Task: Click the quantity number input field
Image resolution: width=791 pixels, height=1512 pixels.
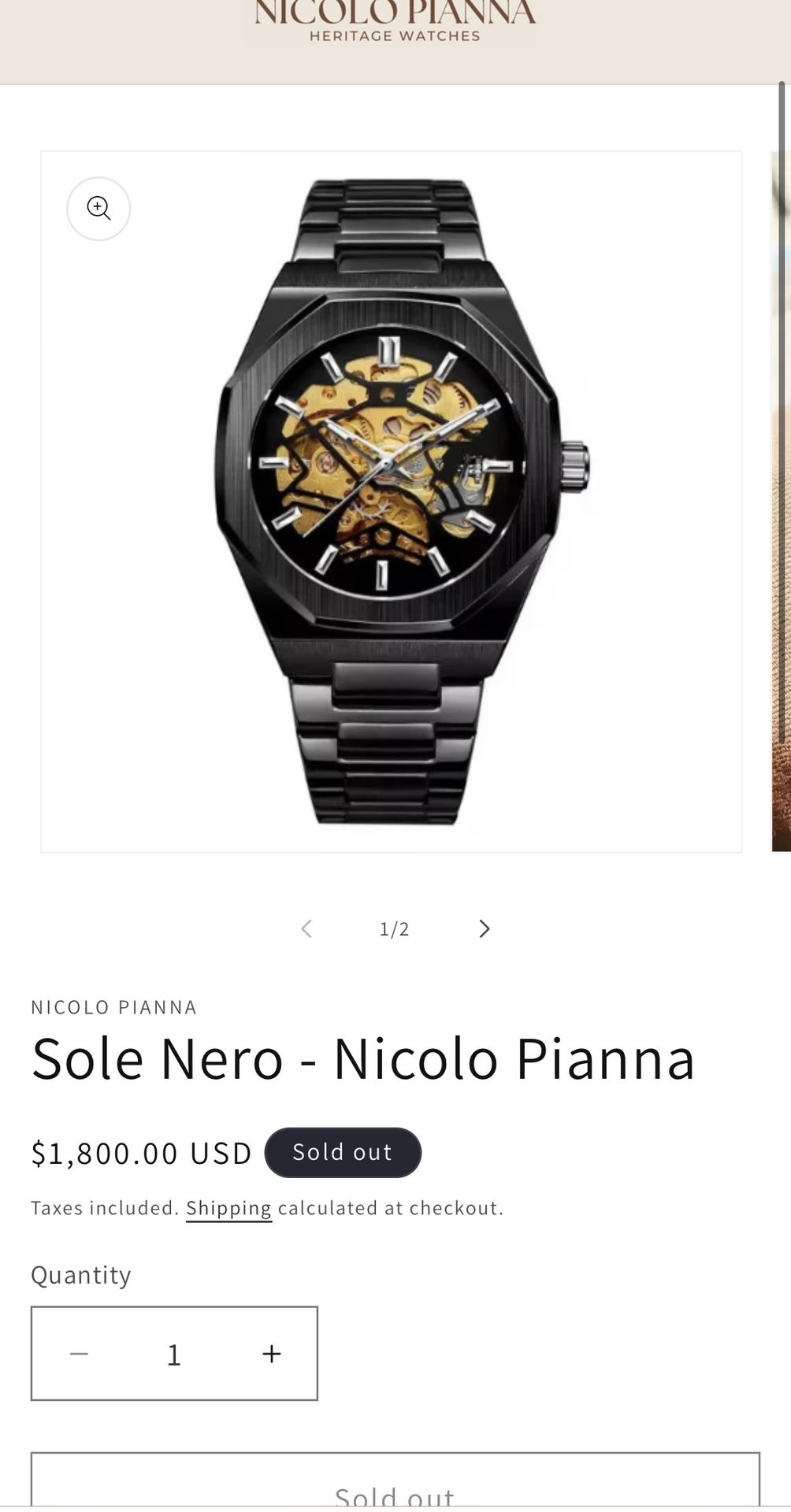Action: tap(174, 1354)
